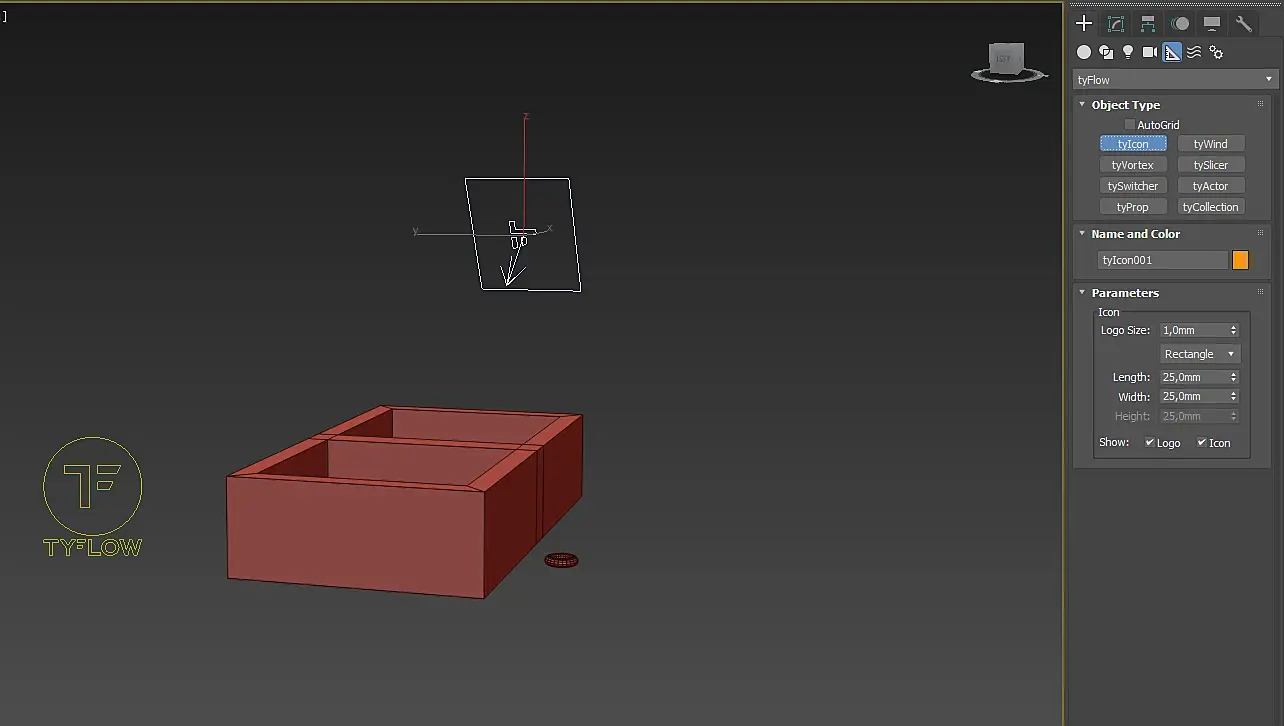Screen dimensions: 1284x726
Task: Choose the tyVortex object type
Action: click(x=1133, y=165)
